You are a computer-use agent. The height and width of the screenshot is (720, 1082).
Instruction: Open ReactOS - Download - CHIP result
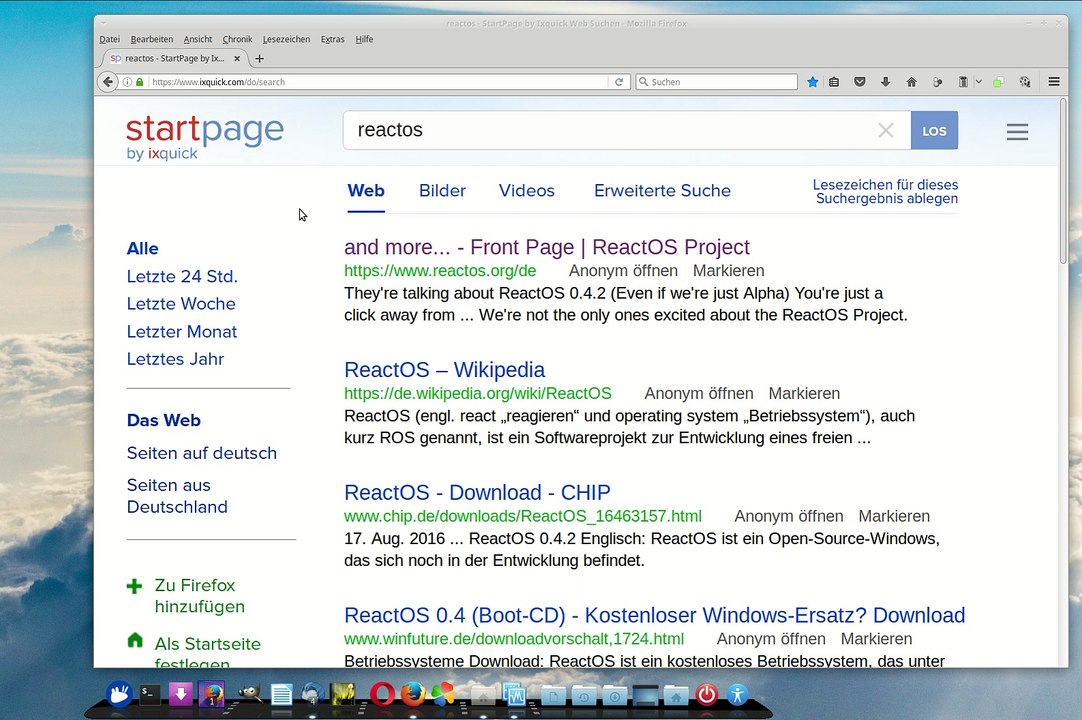[x=478, y=493]
